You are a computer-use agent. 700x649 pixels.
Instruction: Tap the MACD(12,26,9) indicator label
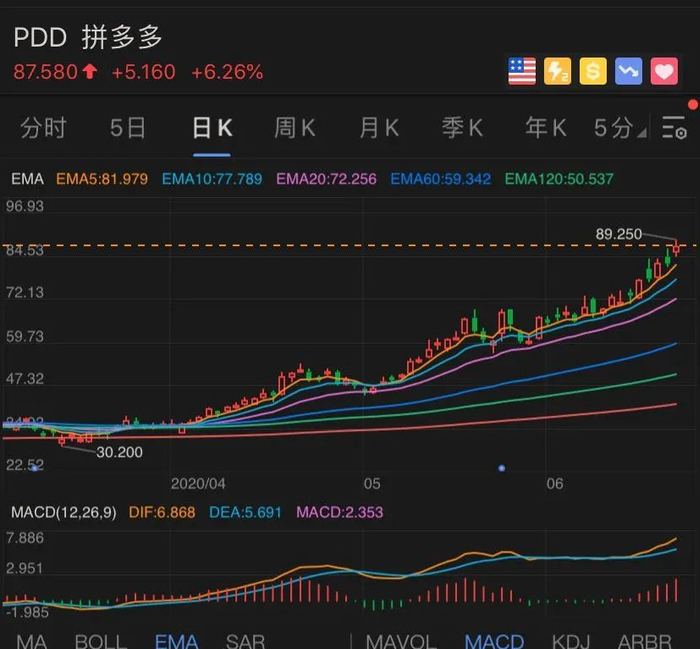tap(64, 512)
